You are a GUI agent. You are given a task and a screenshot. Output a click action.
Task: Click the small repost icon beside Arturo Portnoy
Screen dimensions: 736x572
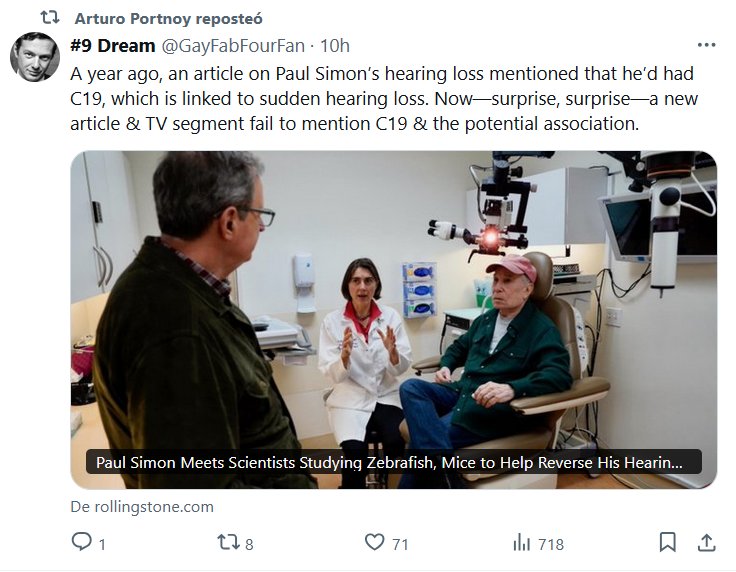[49, 17]
